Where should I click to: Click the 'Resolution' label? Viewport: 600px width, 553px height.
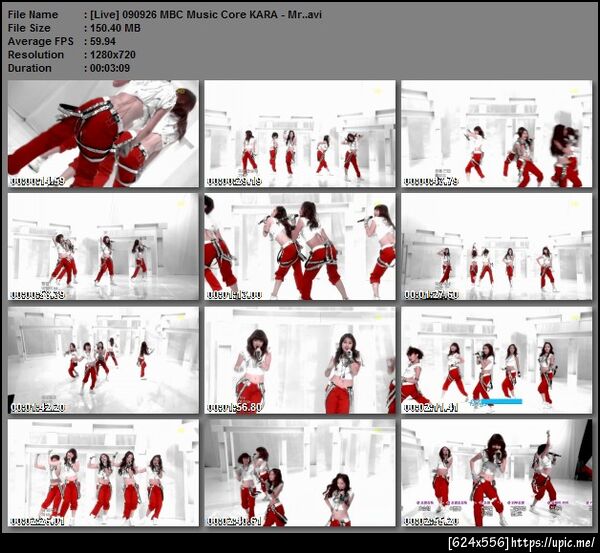click(x=36, y=54)
